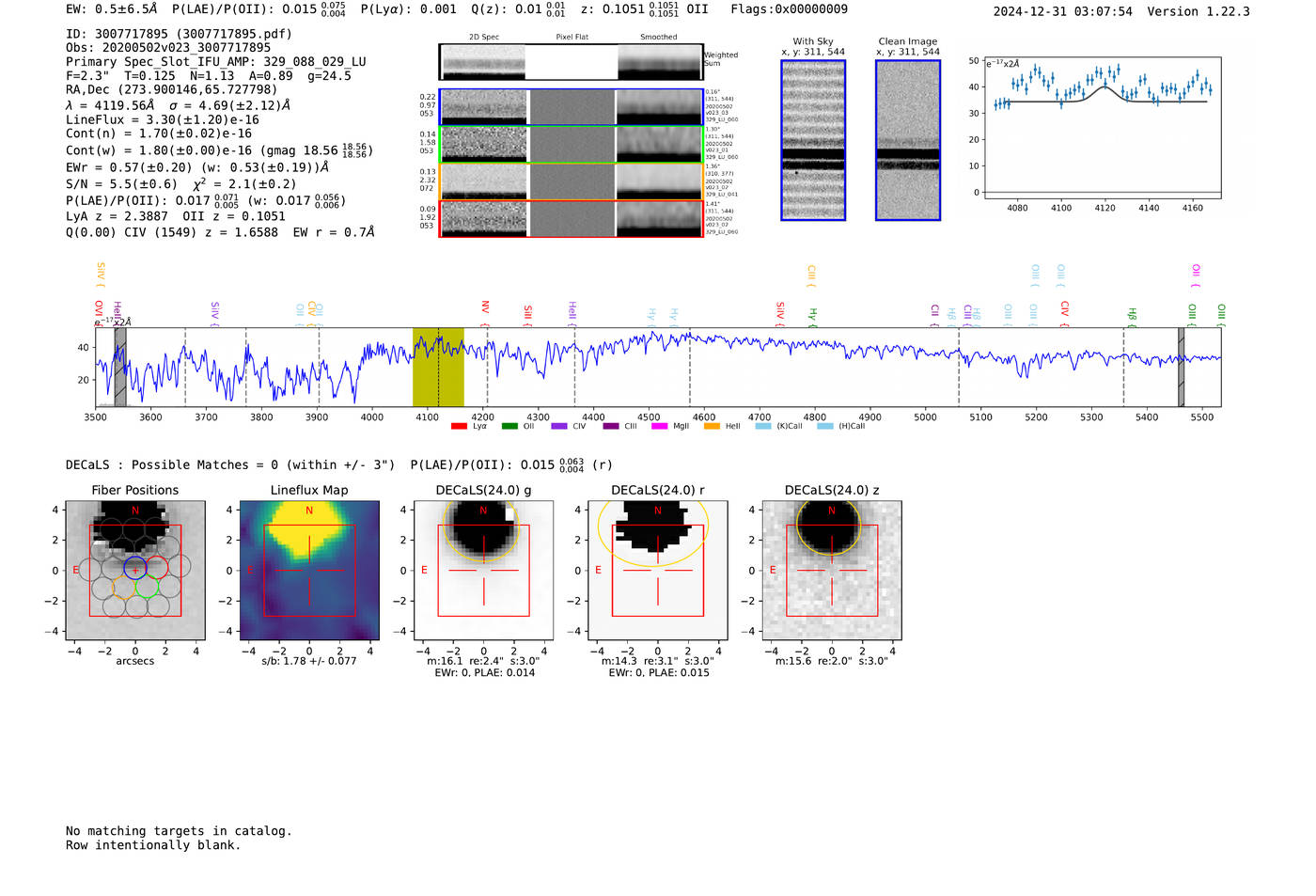Click the orange HeII legend swatch
Image resolution: width=1316 pixels, height=896 pixels.
click(712, 427)
